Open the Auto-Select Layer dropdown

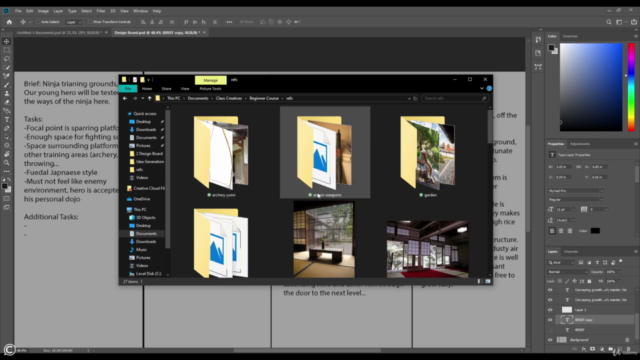pyautogui.click(x=74, y=22)
